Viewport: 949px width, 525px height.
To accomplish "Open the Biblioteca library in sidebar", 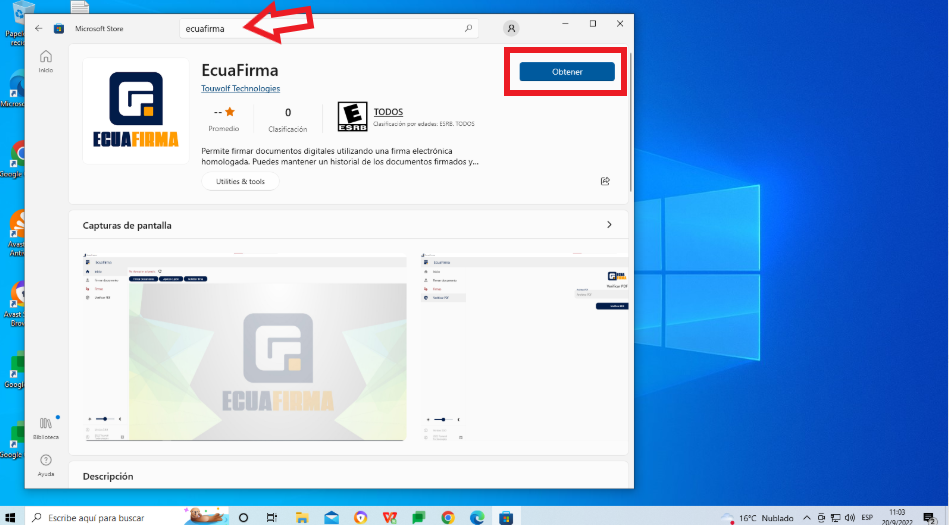I will pyautogui.click(x=45, y=428).
